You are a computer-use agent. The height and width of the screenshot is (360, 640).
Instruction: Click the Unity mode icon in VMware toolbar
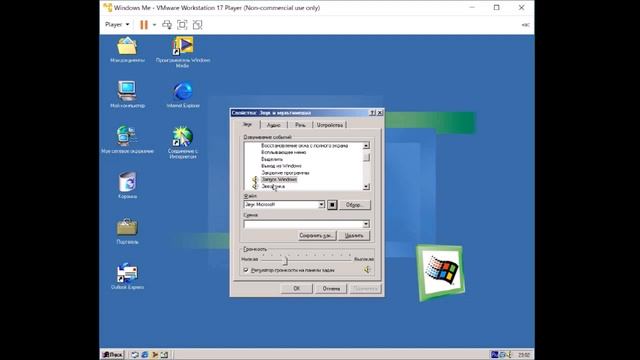point(197,25)
